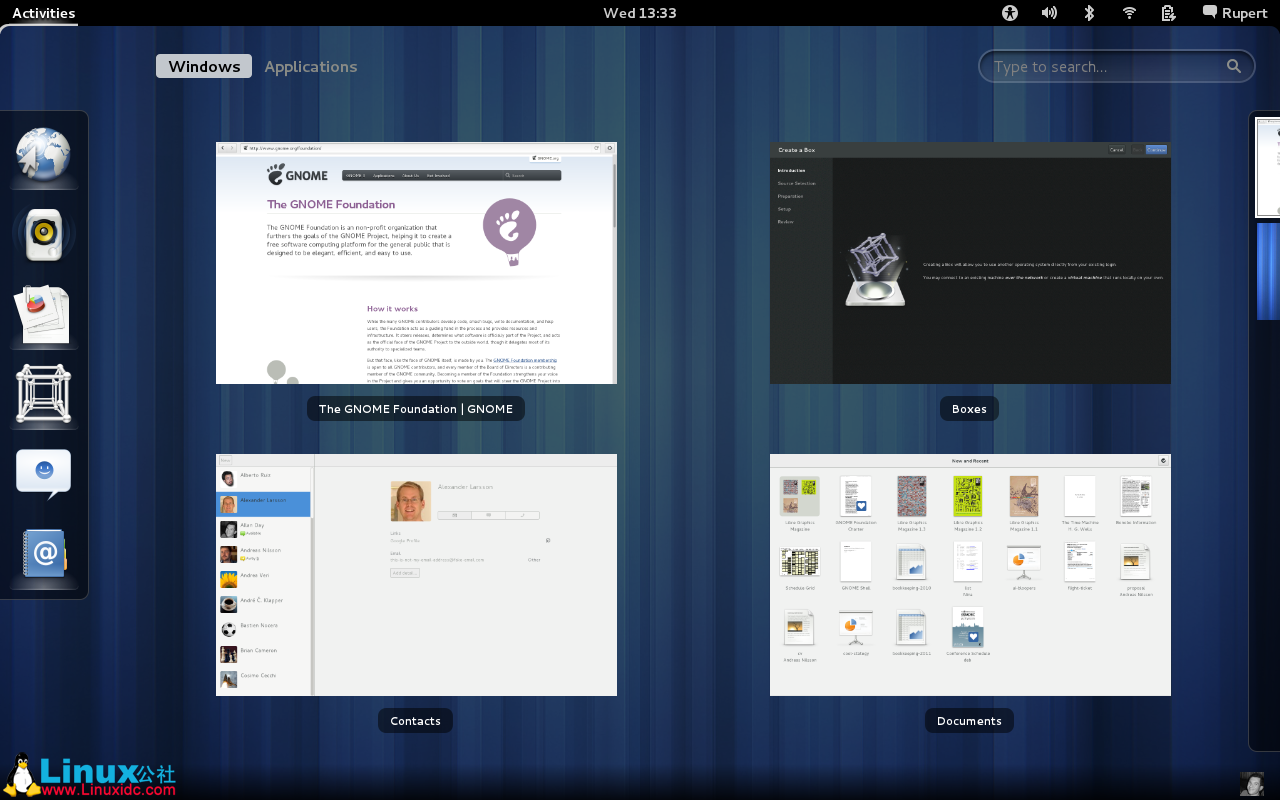
Task: Launch Documents from the dash
Action: pyautogui.click(x=44, y=314)
